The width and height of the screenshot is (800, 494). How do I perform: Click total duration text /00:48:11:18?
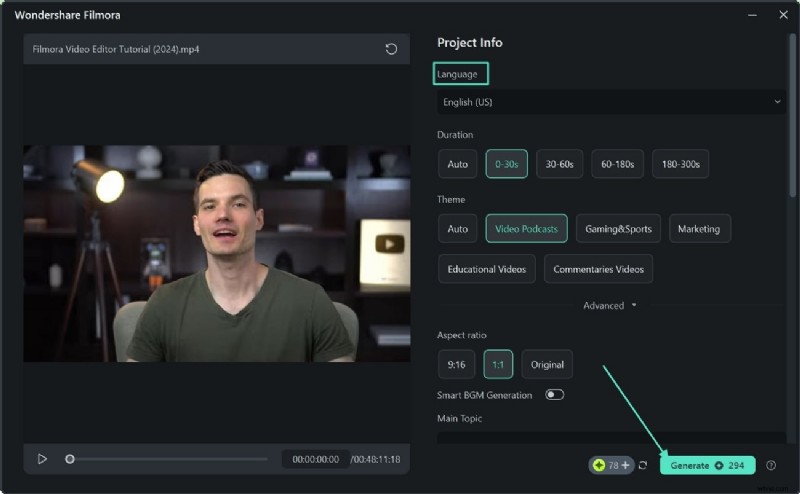376,459
